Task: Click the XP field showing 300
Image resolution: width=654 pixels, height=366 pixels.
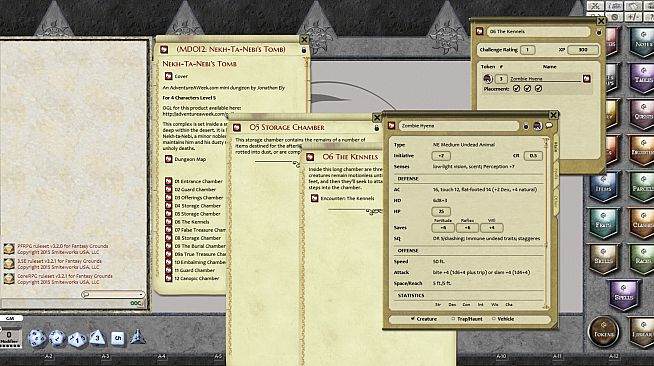Action: [x=582, y=50]
